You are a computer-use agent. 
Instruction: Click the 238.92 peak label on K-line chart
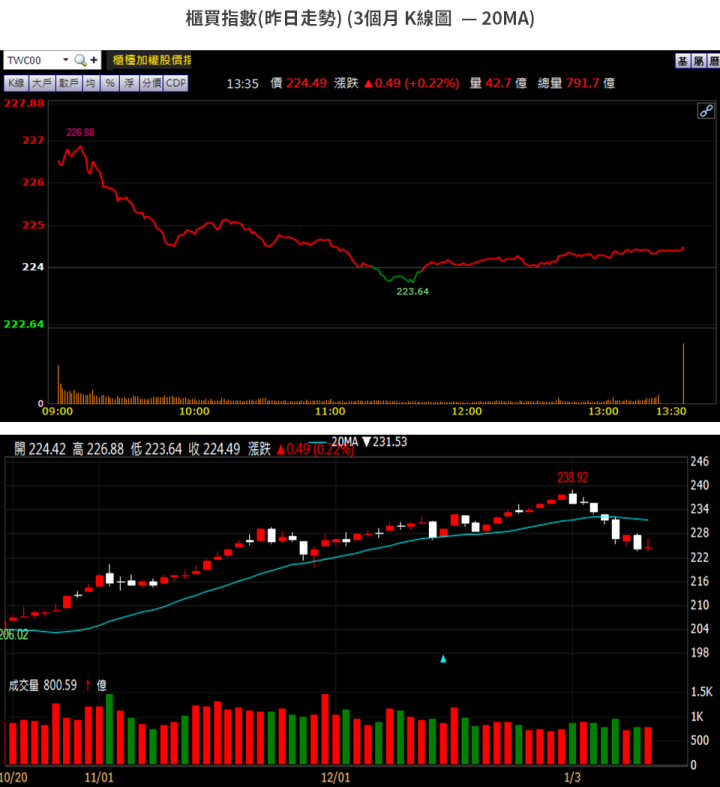click(572, 477)
